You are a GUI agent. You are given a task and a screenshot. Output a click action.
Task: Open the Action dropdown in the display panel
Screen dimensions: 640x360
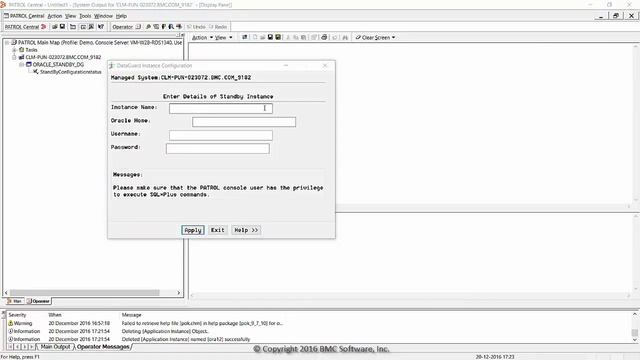click(x=202, y=38)
